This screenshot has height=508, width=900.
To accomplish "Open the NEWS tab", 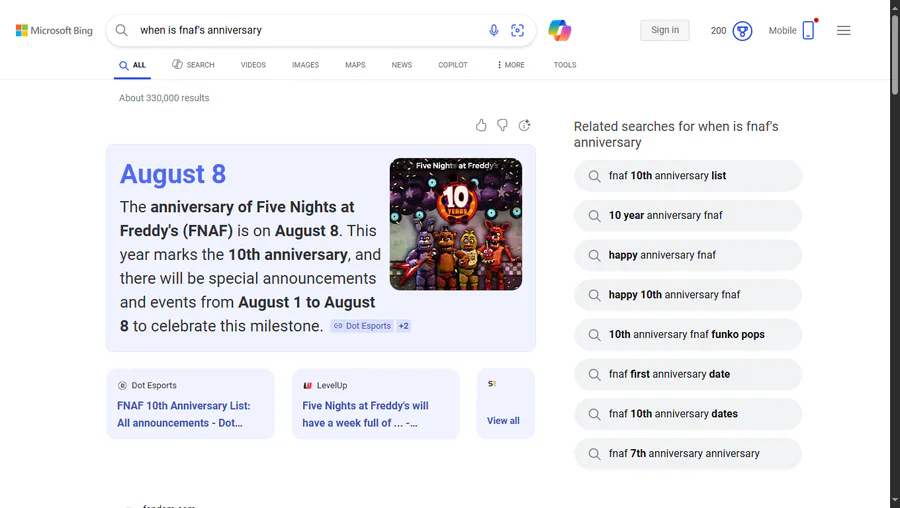I will pos(402,65).
